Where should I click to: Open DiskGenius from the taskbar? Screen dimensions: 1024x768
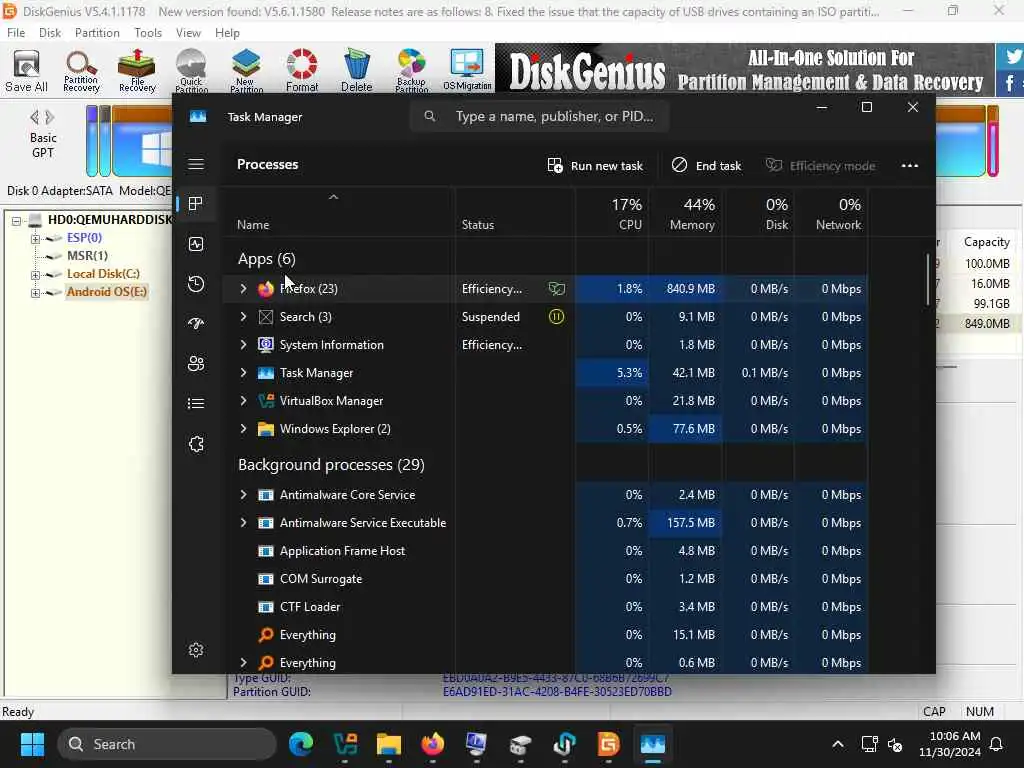click(608, 744)
